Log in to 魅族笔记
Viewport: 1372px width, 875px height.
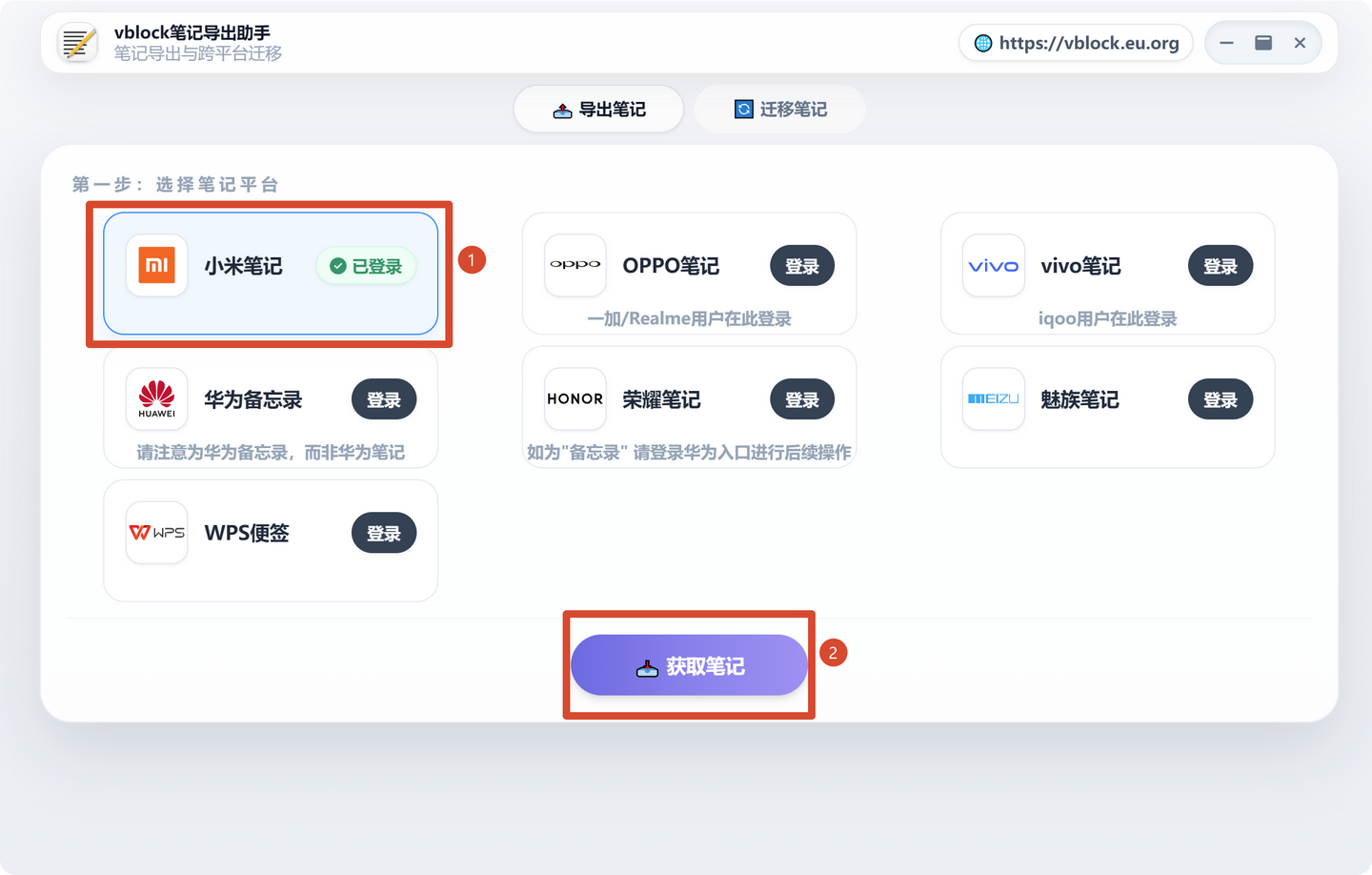1221,399
